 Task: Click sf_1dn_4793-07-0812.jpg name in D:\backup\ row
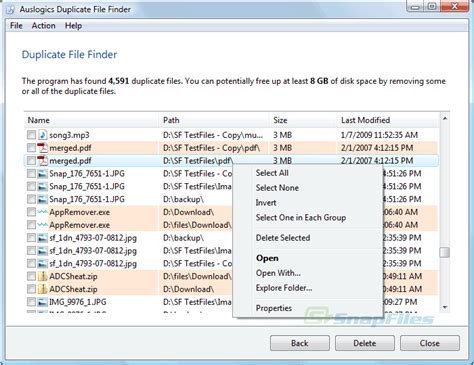click(93, 238)
